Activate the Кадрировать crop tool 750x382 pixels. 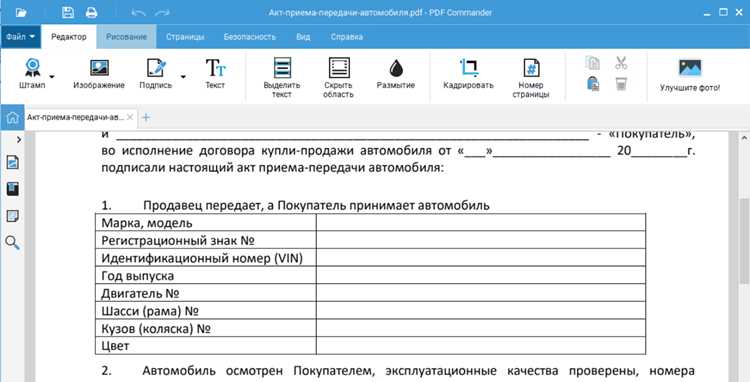pyautogui.click(x=468, y=74)
